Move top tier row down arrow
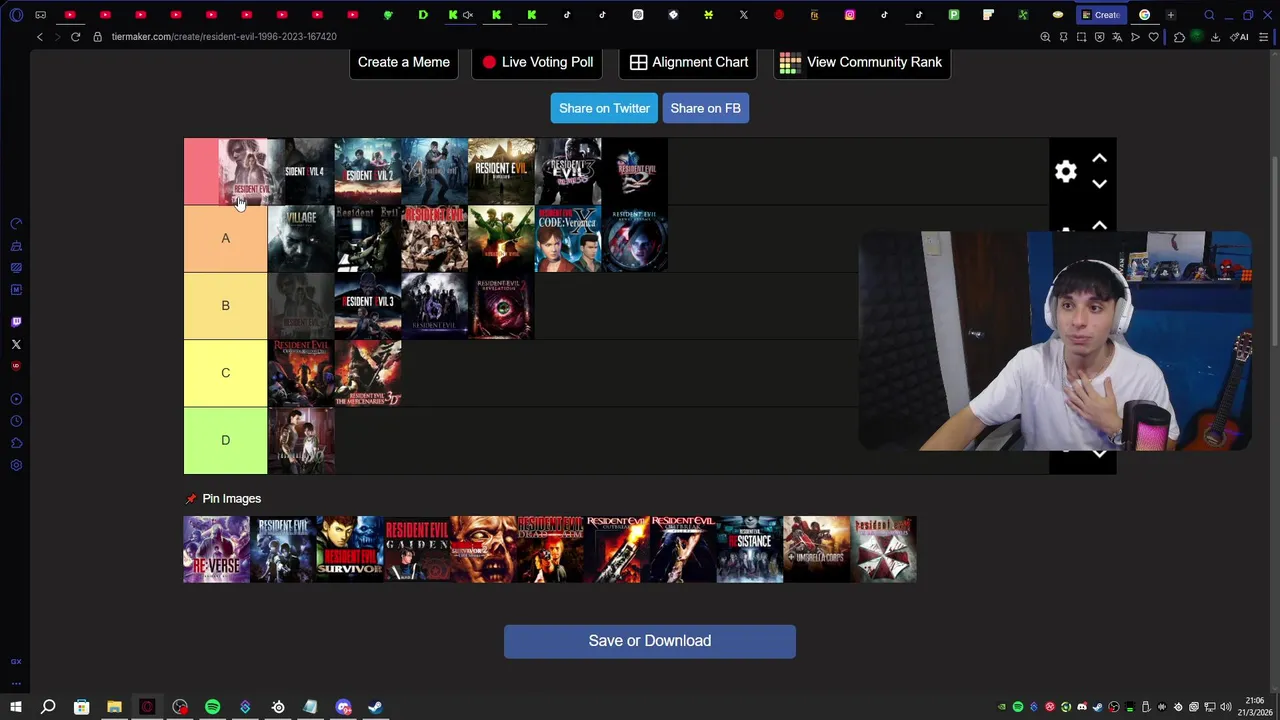 click(x=1100, y=184)
